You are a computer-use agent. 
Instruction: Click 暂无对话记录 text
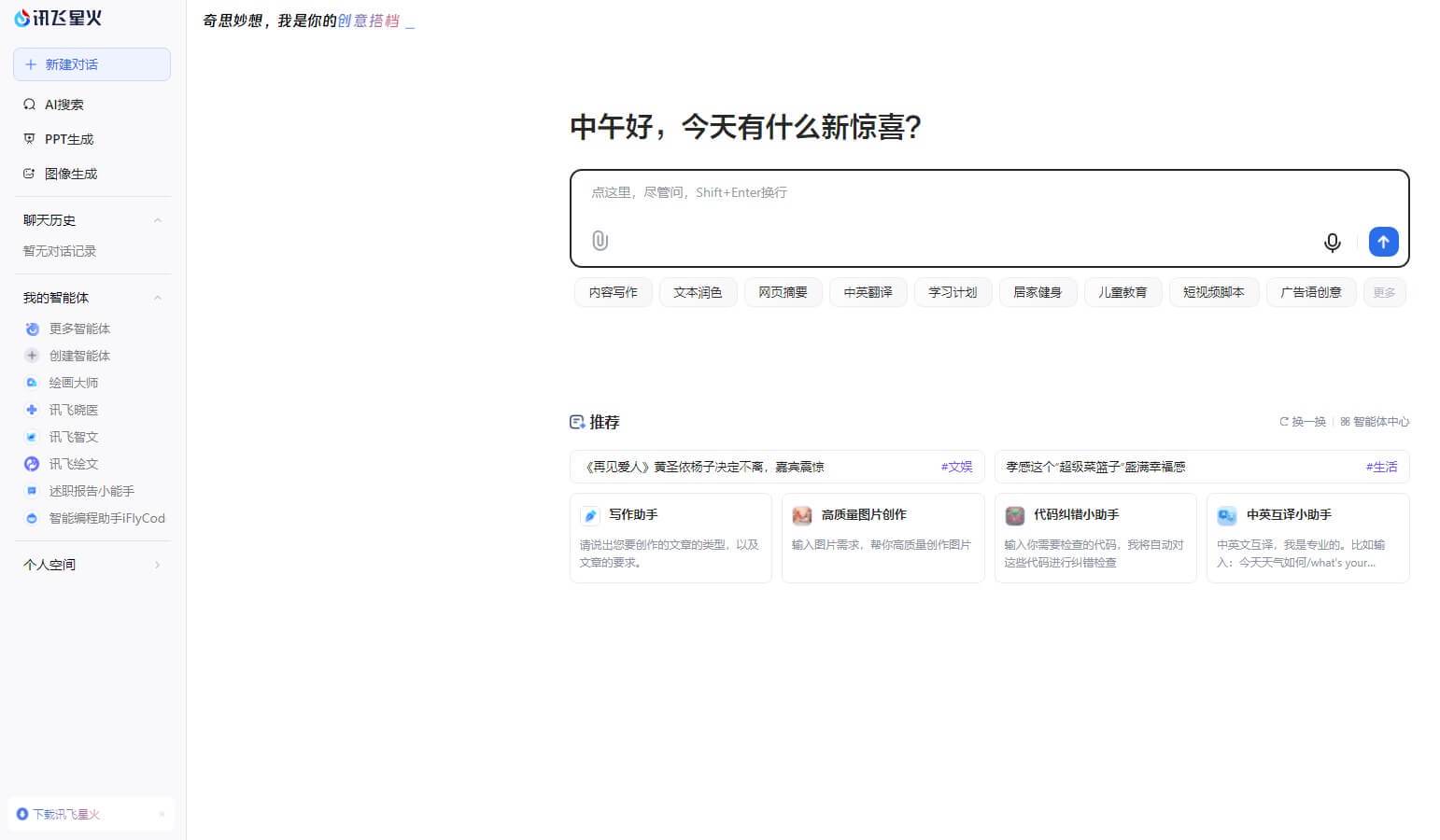[x=60, y=251]
